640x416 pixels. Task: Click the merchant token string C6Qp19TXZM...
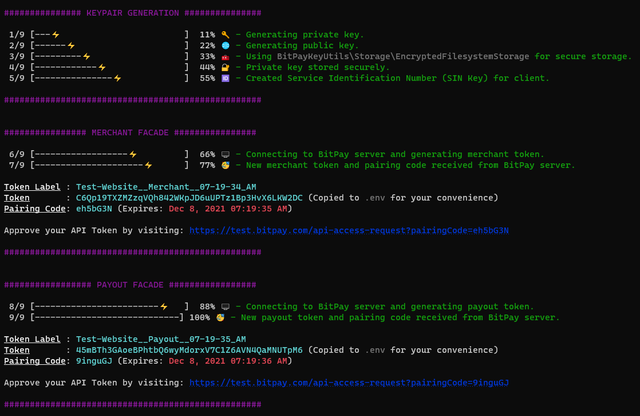189,198
